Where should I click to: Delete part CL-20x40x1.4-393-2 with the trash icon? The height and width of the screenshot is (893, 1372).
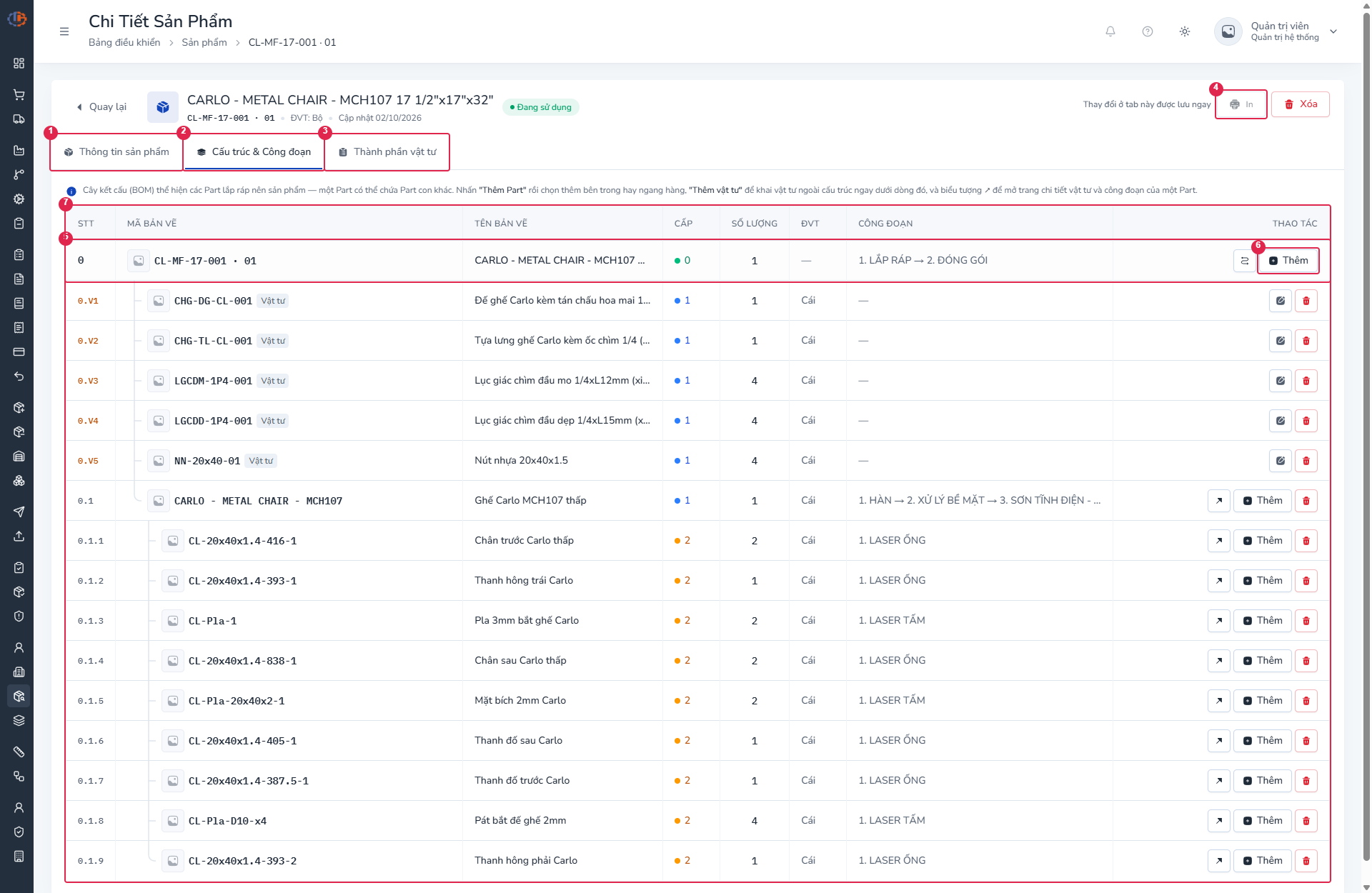[x=1306, y=861]
